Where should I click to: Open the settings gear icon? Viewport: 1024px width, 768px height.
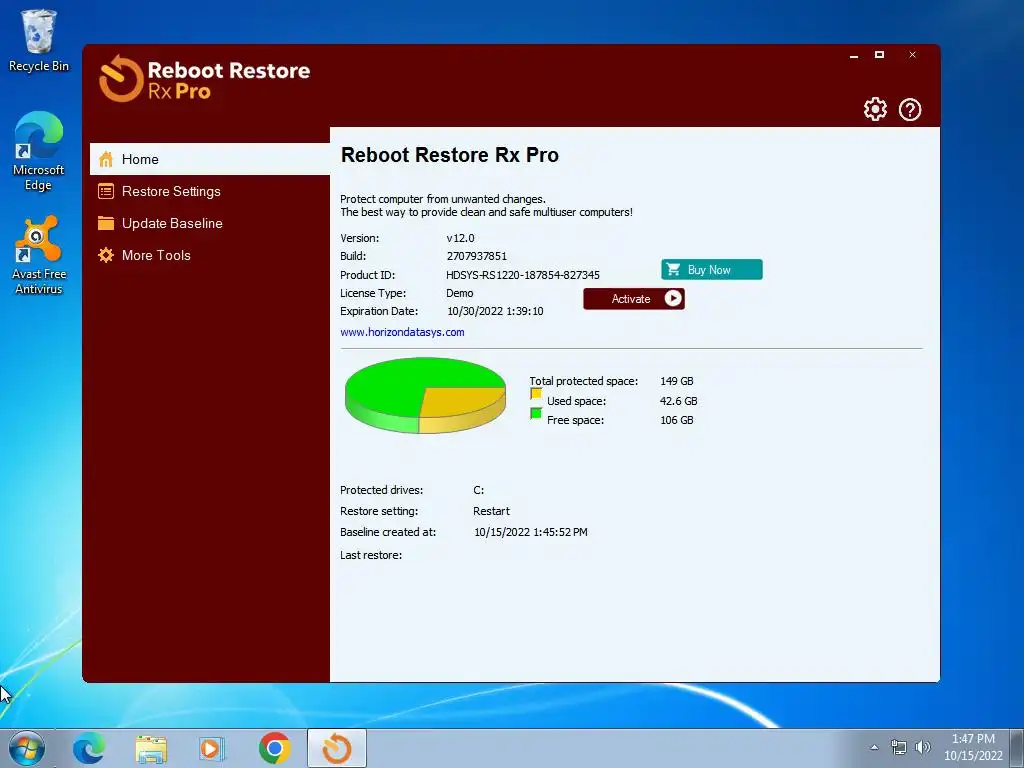point(875,109)
